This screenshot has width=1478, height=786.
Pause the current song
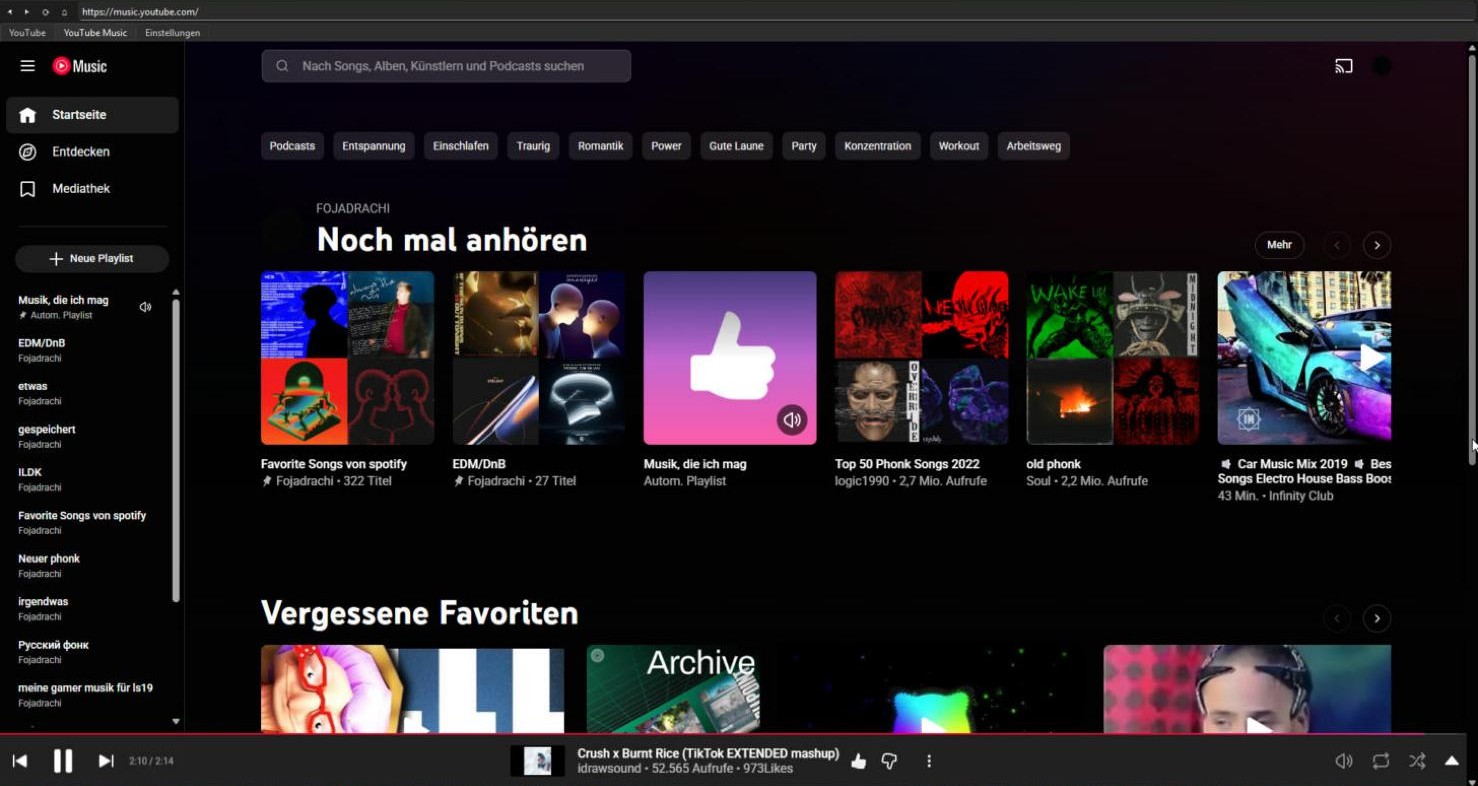click(x=63, y=761)
